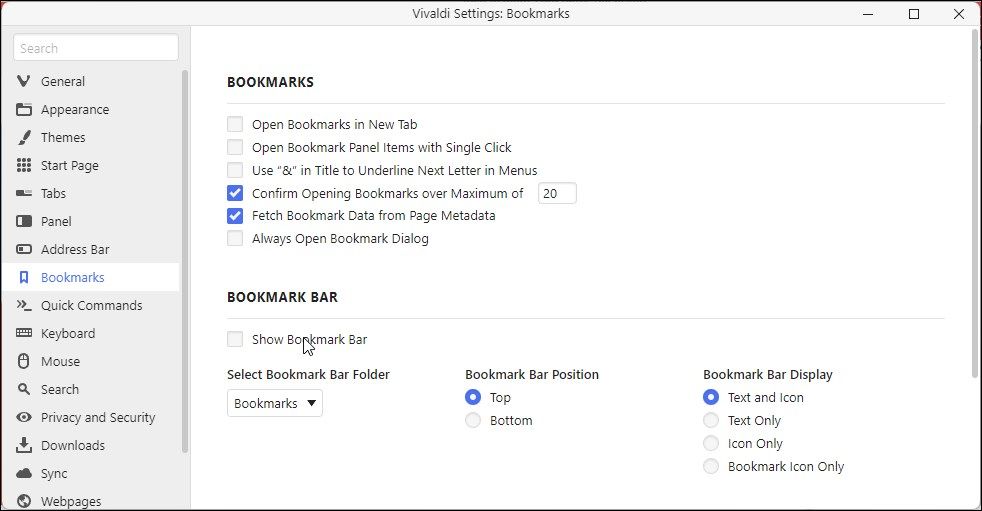Go to the Address Bar settings section
The height and width of the screenshot is (511, 982).
coord(75,250)
